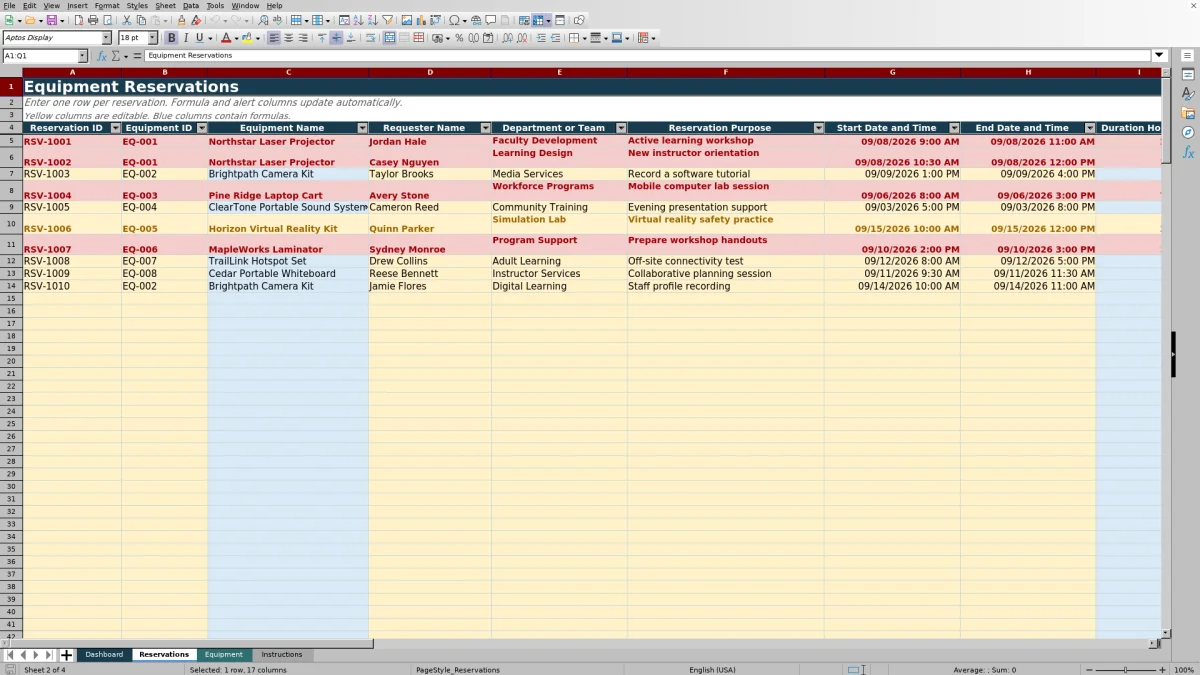Toggle Align Top vertical alignment
1200x675 pixels.
point(321,38)
